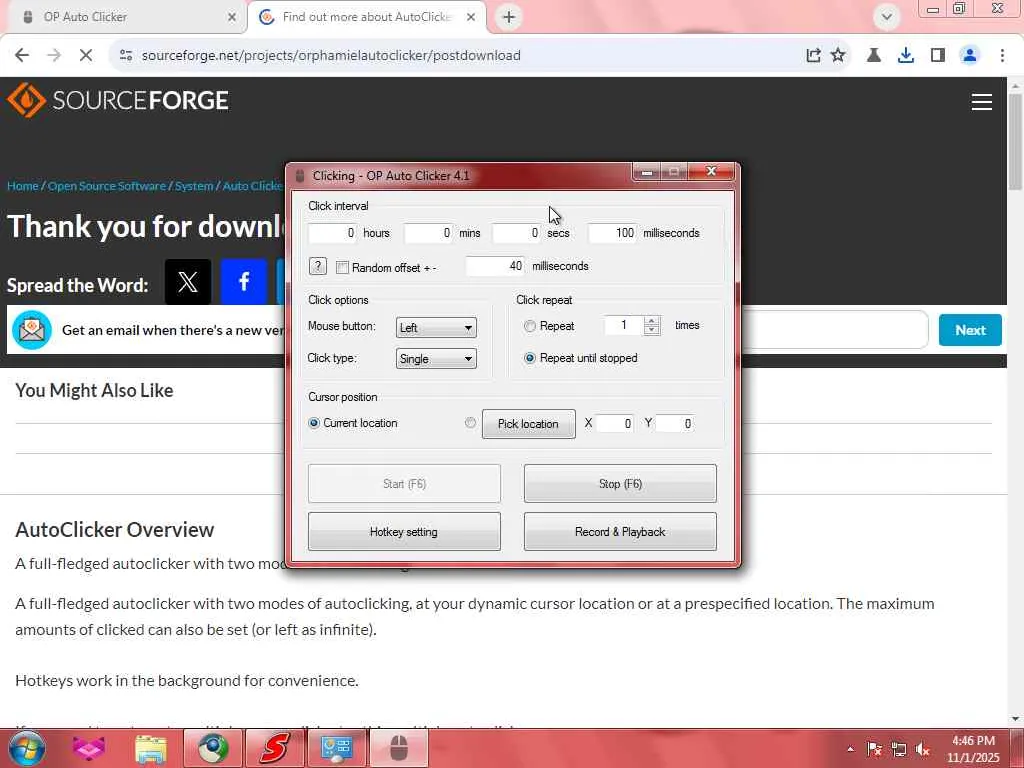Switch to Find out more about AutoClicker tab
This screenshot has width=1024, height=768.
pyautogui.click(x=366, y=17)
